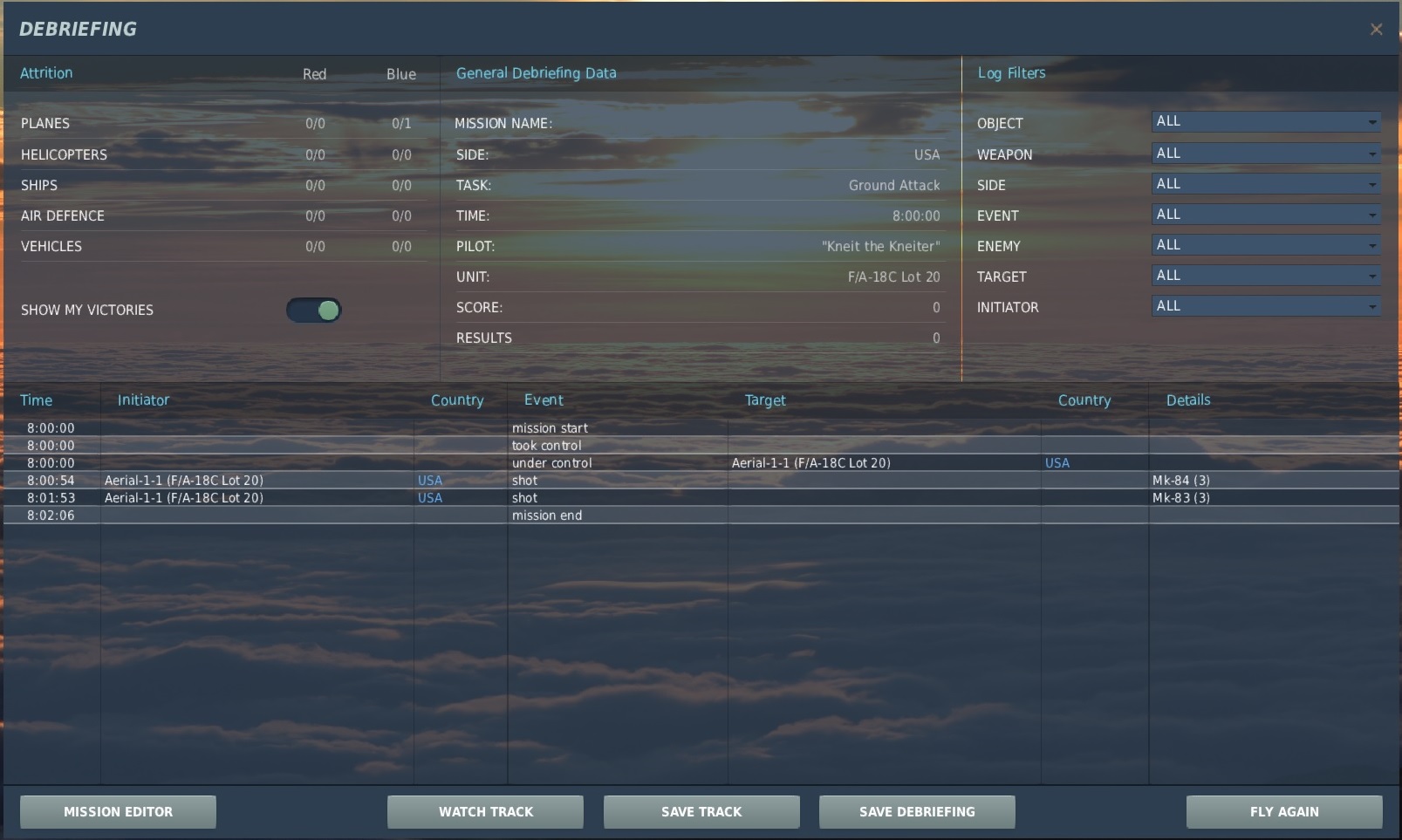Toggle the Show My Victories switch
Screen dimensions: 1402x840
click(314, 310)
